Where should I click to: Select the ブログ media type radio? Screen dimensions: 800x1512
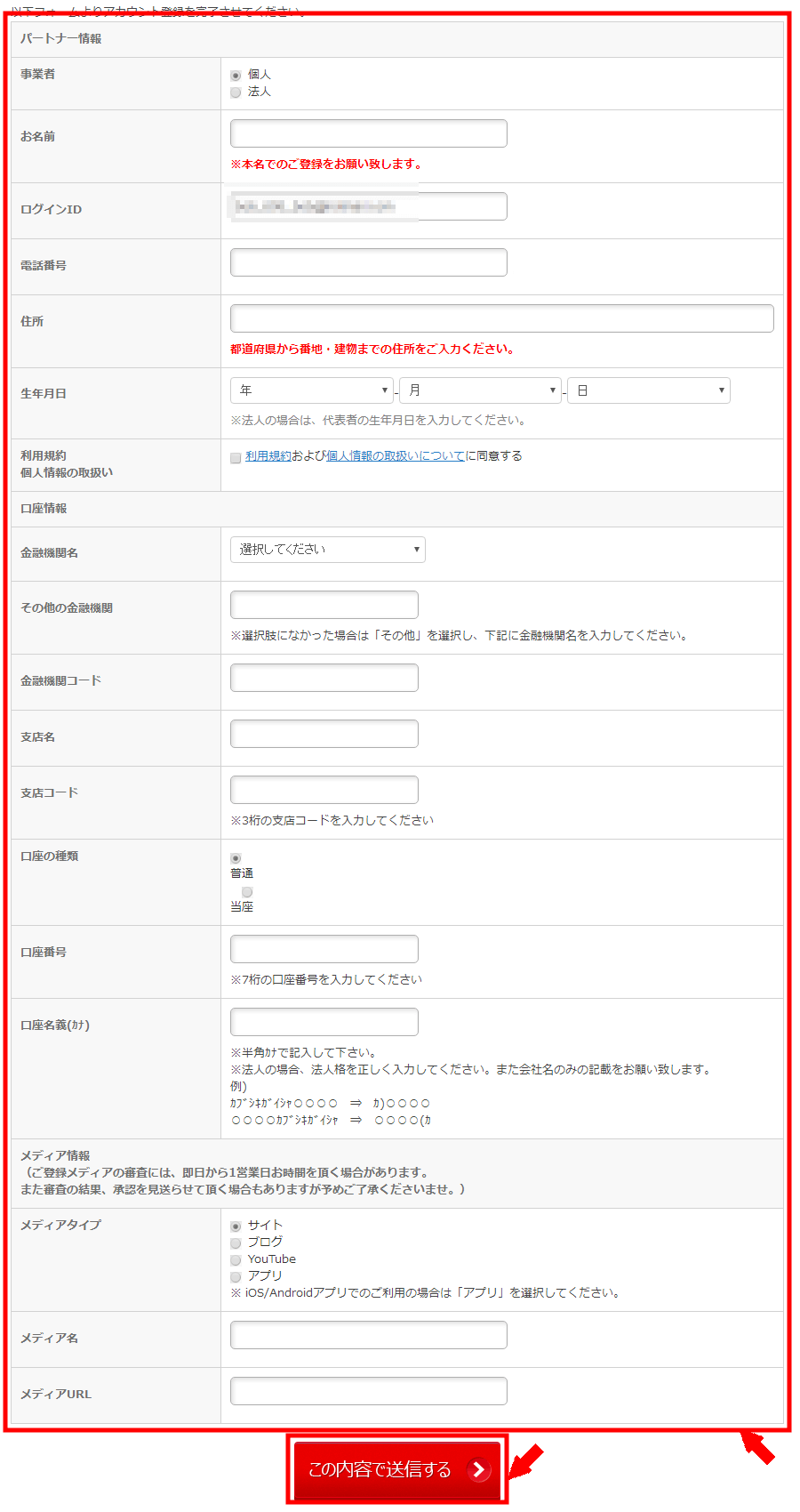(236, 1243)
